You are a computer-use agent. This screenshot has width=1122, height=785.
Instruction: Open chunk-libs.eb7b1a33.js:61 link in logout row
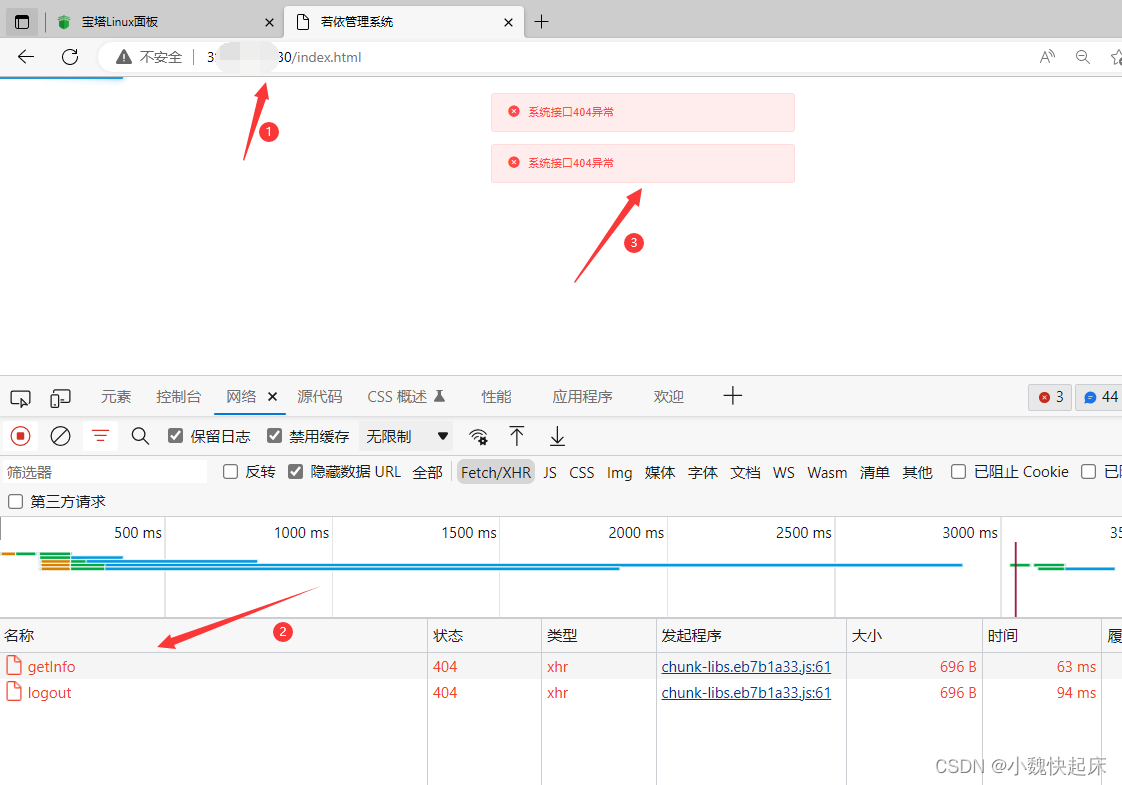746,693
